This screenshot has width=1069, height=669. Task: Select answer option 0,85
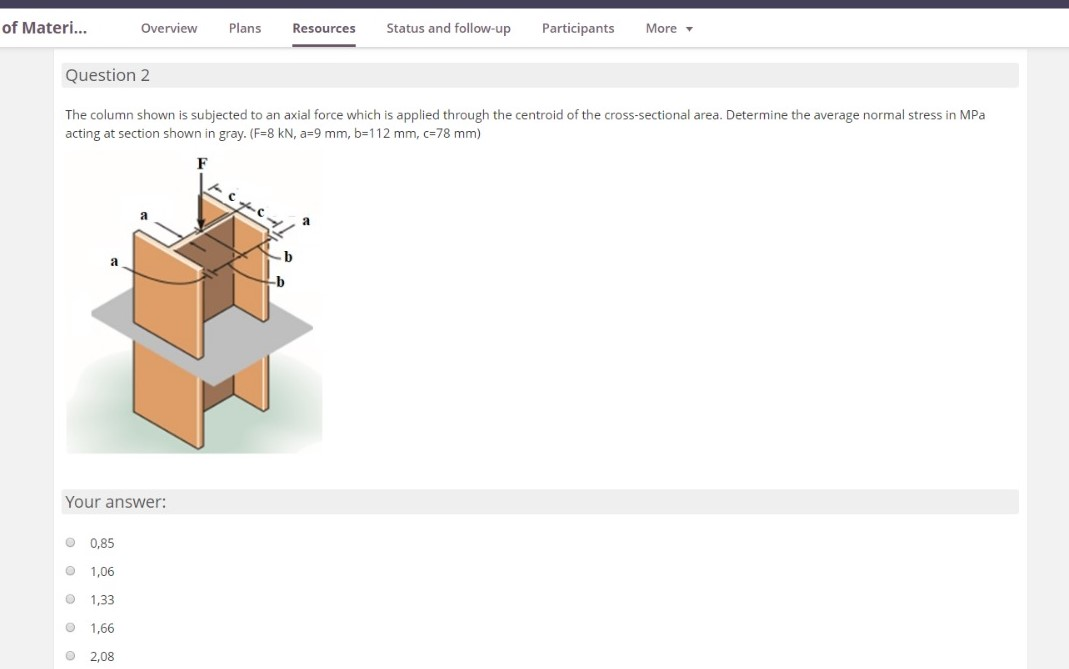pyautogui.click(x=71, y=542)
